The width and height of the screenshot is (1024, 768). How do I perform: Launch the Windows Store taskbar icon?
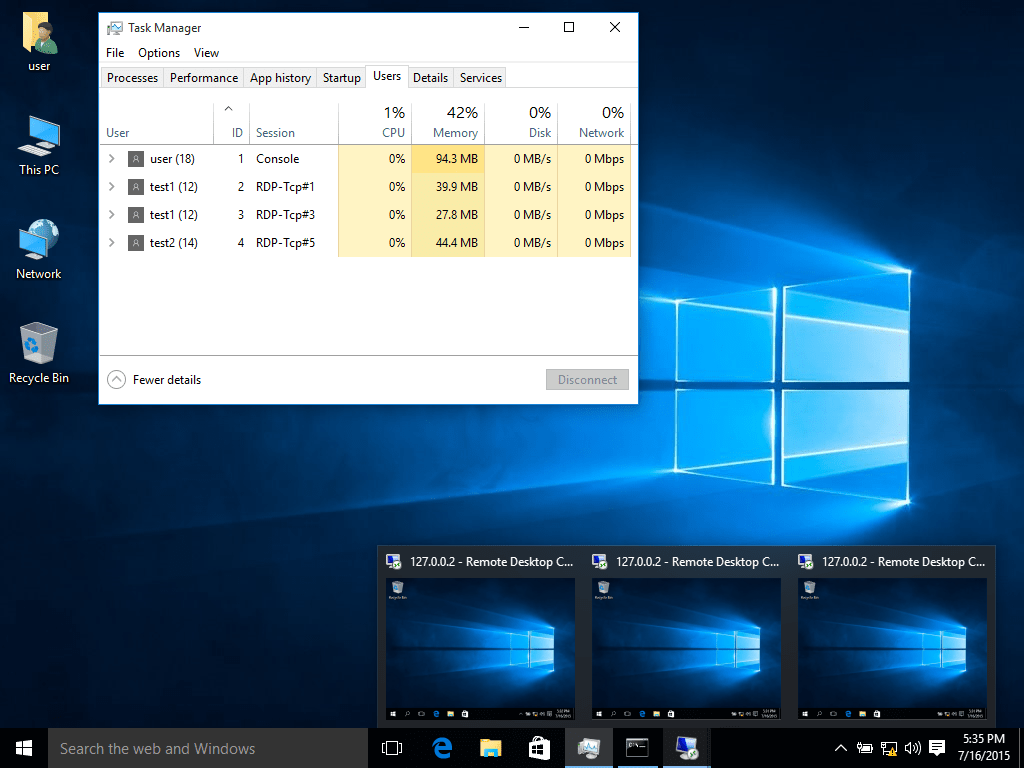click(539, 748)
